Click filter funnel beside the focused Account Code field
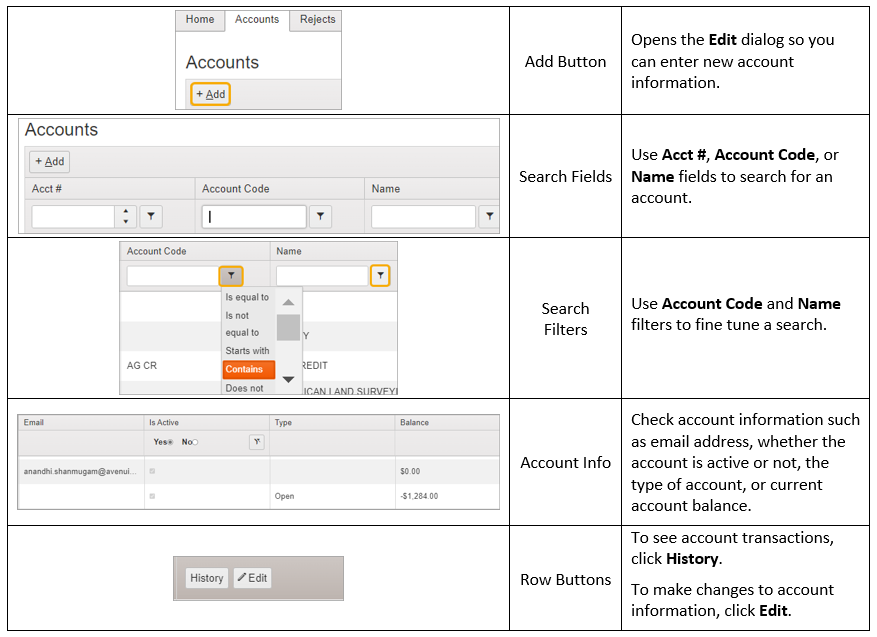 [319, 216]
